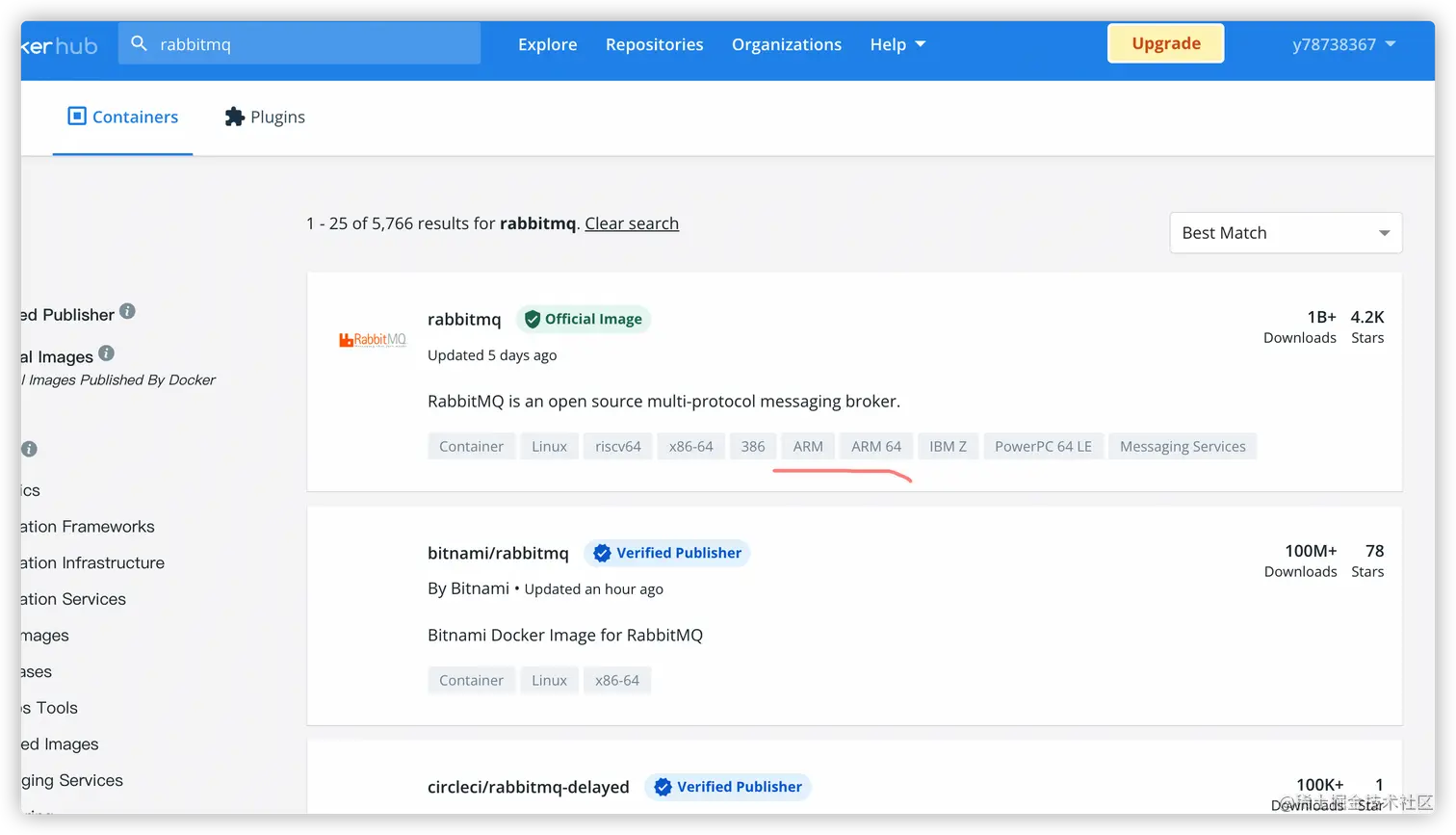Click the 'By Bitnami' publisher text

pyautogui.click(x=469, y=588)
